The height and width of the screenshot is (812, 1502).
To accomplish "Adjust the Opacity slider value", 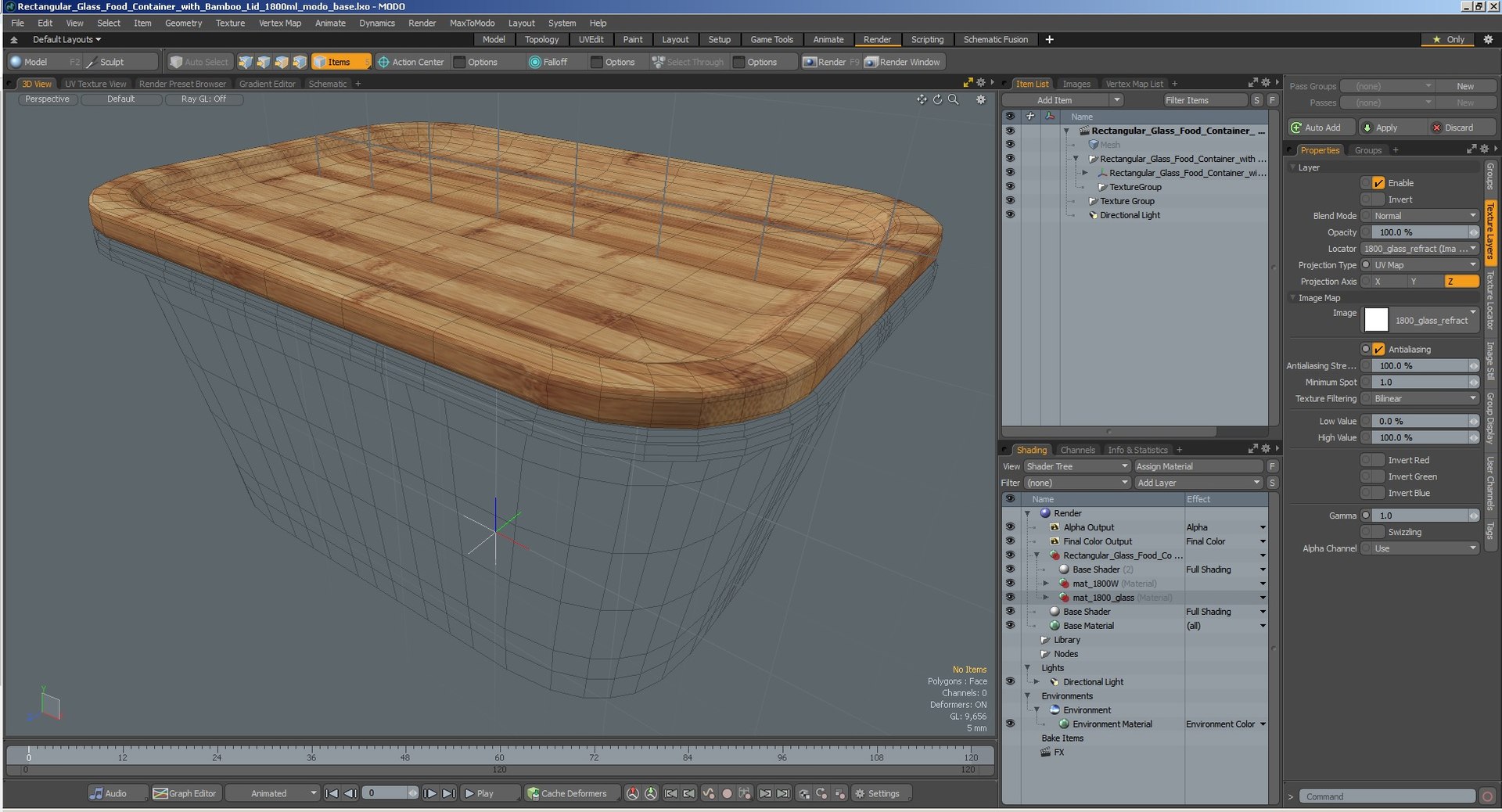I will point(1420,232).
